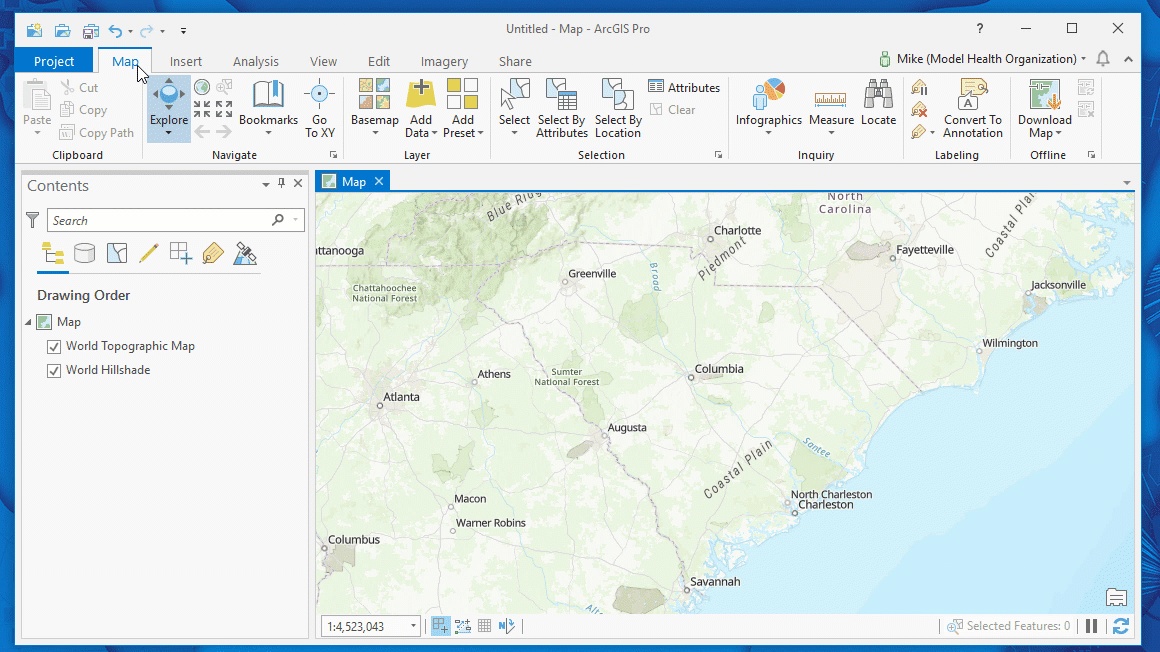This screenshot has height=652, width=1160.
Task: Show List By Selection view
Action: pyautogui.click(x=117, y=254)
